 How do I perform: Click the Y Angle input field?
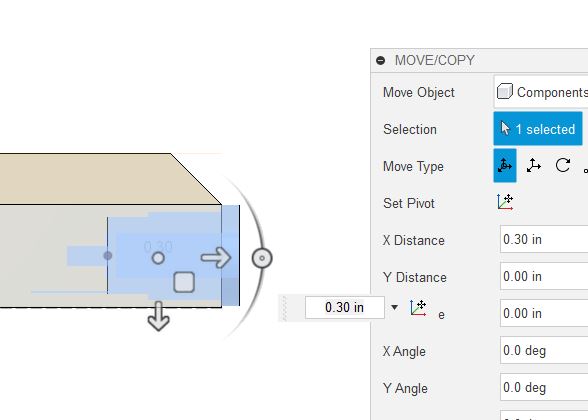coord(544,387)
